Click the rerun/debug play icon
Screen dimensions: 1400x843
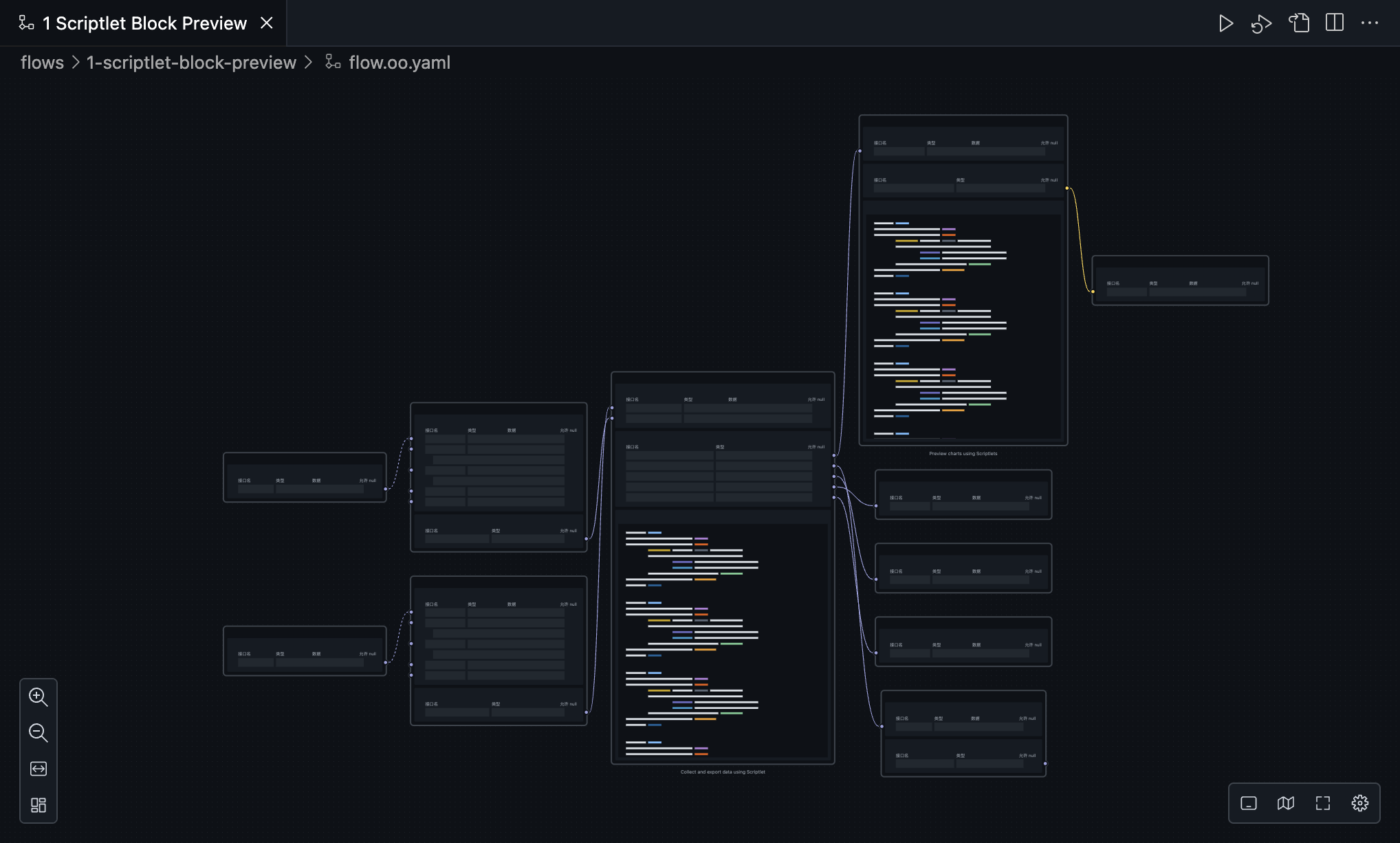coord(1261,23)
